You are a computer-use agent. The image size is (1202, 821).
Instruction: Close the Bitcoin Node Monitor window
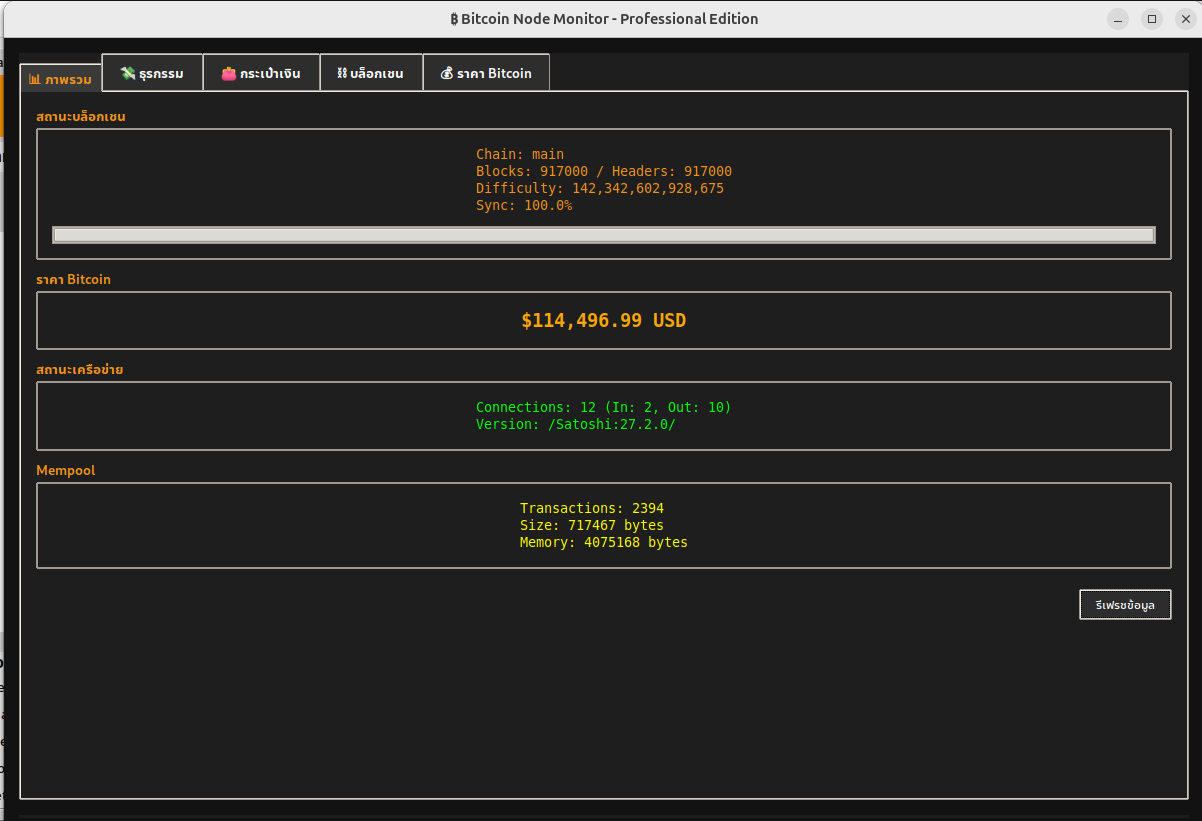tap(1184, 19)
